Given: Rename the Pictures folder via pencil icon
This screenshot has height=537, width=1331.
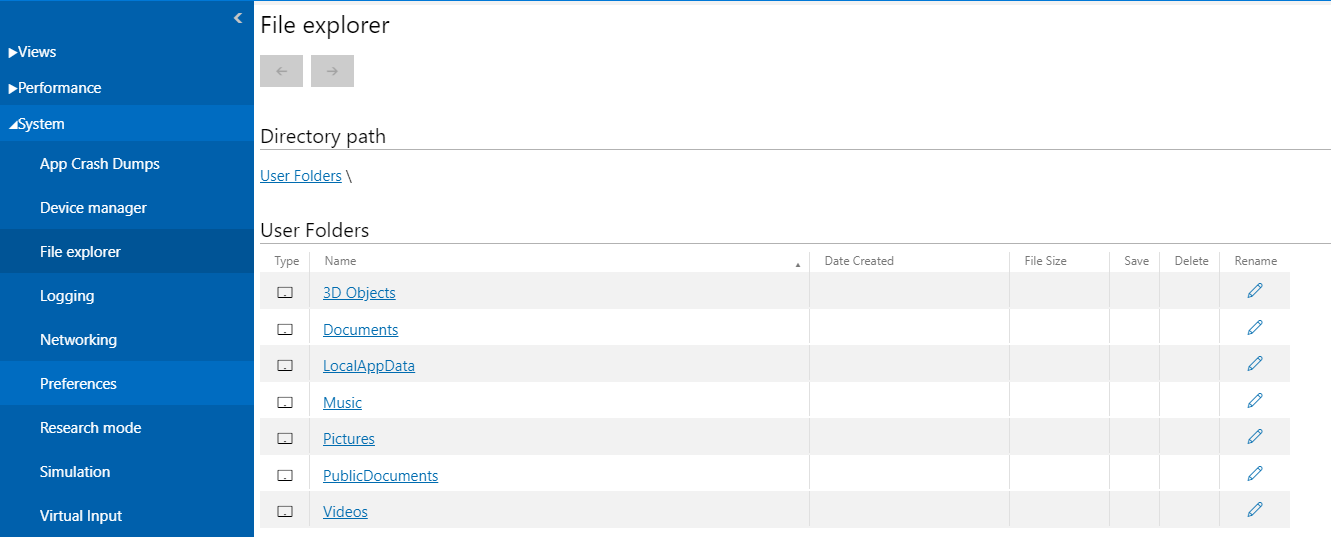Looking at the screenshot, I should click(x=1255, y=437).
